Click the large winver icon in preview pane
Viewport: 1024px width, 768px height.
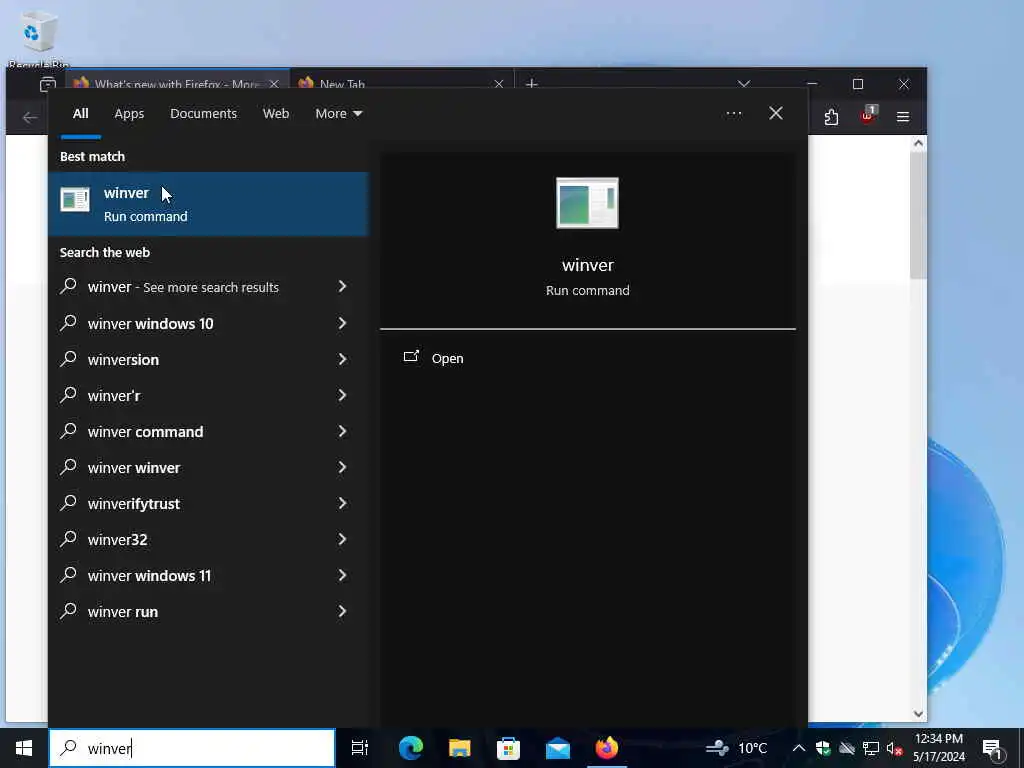coord(587,203)
